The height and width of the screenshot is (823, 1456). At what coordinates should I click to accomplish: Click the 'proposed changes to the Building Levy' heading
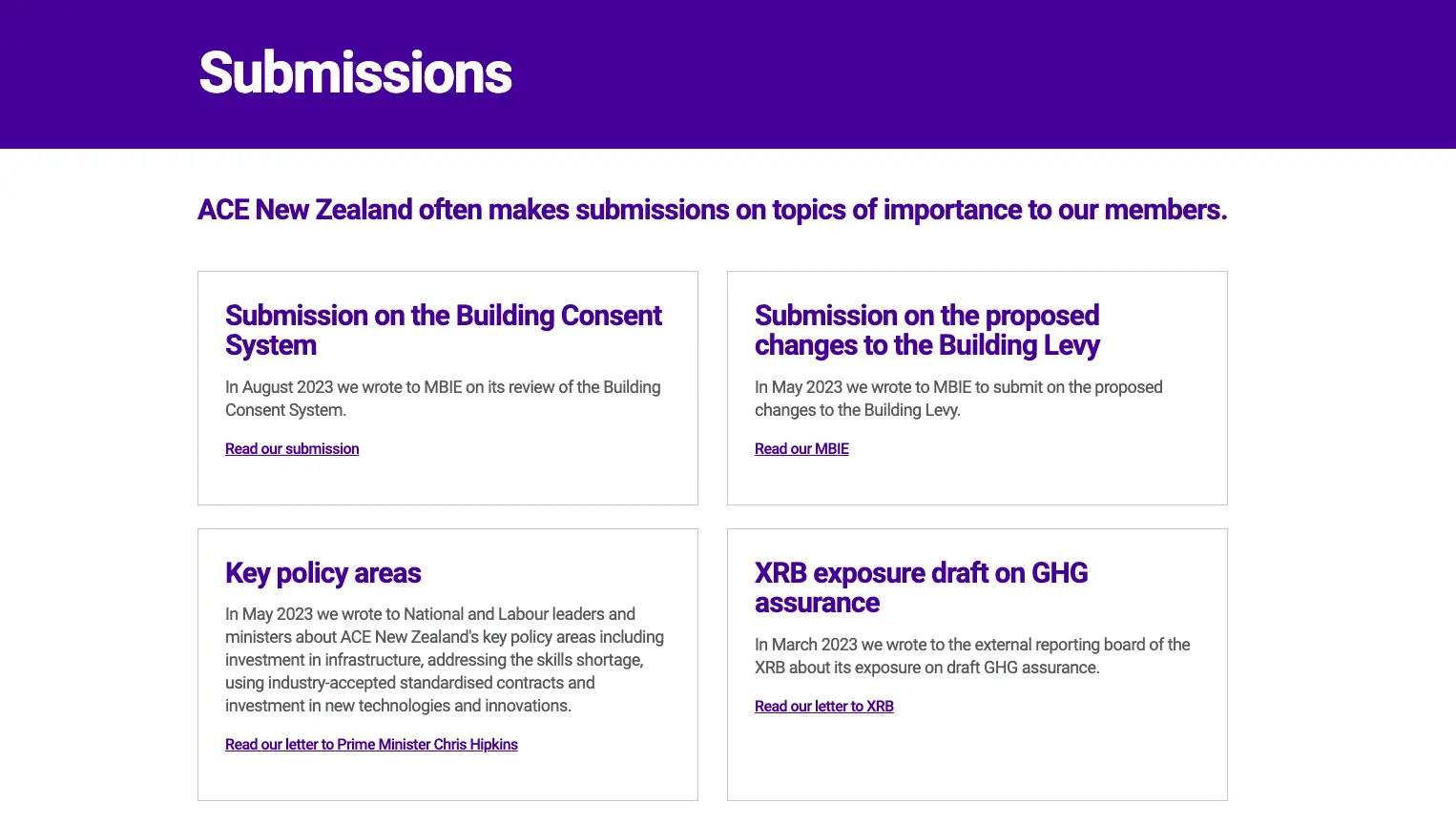pyautogui.click(x=926, y=330)
